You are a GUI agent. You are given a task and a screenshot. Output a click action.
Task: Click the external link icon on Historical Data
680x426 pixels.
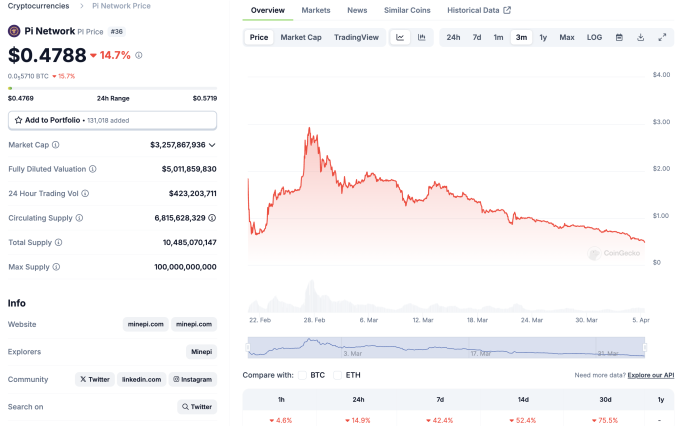507,10
